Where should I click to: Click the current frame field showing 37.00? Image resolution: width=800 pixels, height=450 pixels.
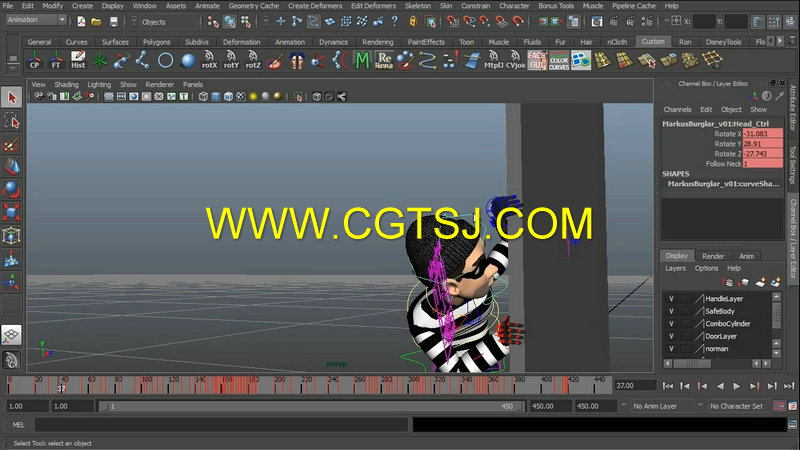pyautogui.click(x=635, y=386)
